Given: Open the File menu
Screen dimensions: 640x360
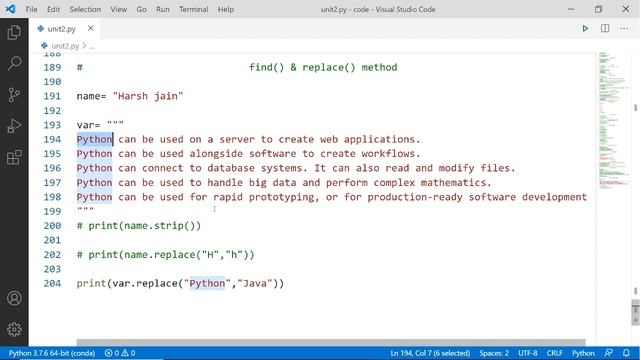Looking at the screenshot, I should click(x=31, y=9).
